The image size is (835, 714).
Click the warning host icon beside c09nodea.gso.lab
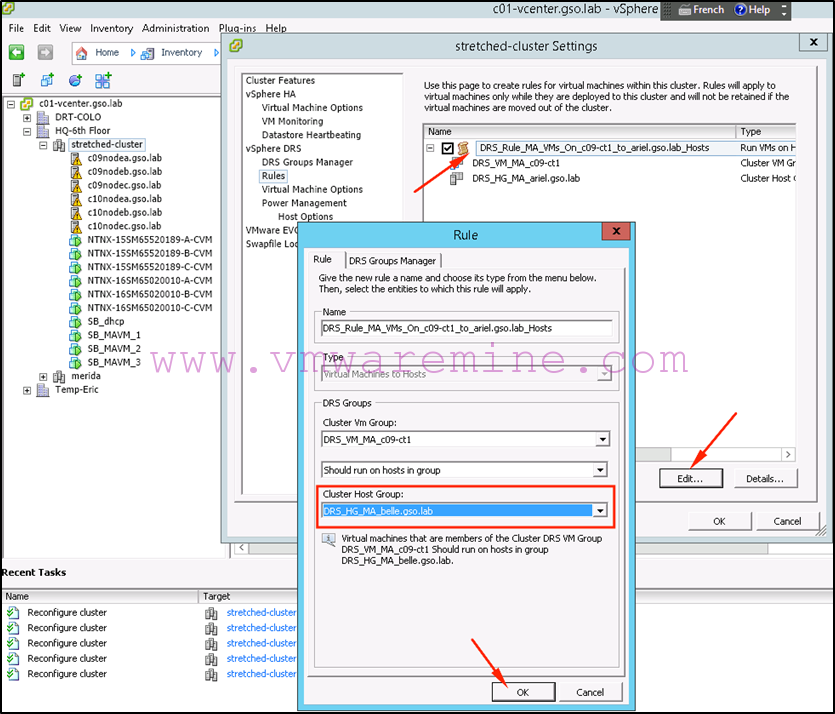[76, 158]
